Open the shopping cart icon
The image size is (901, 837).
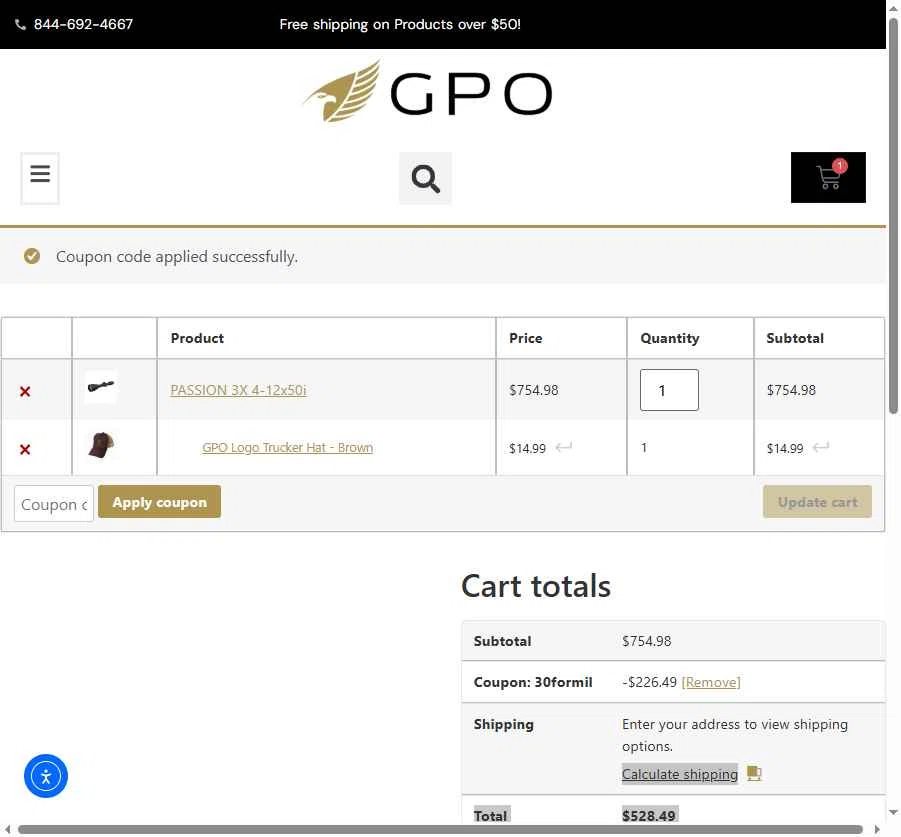pos(828,178)
